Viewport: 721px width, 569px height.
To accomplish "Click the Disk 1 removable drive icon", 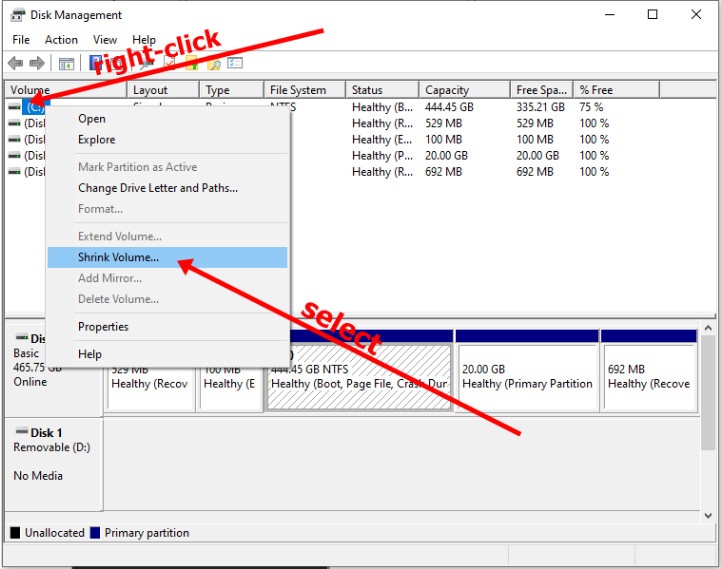I will coord(22,431).
